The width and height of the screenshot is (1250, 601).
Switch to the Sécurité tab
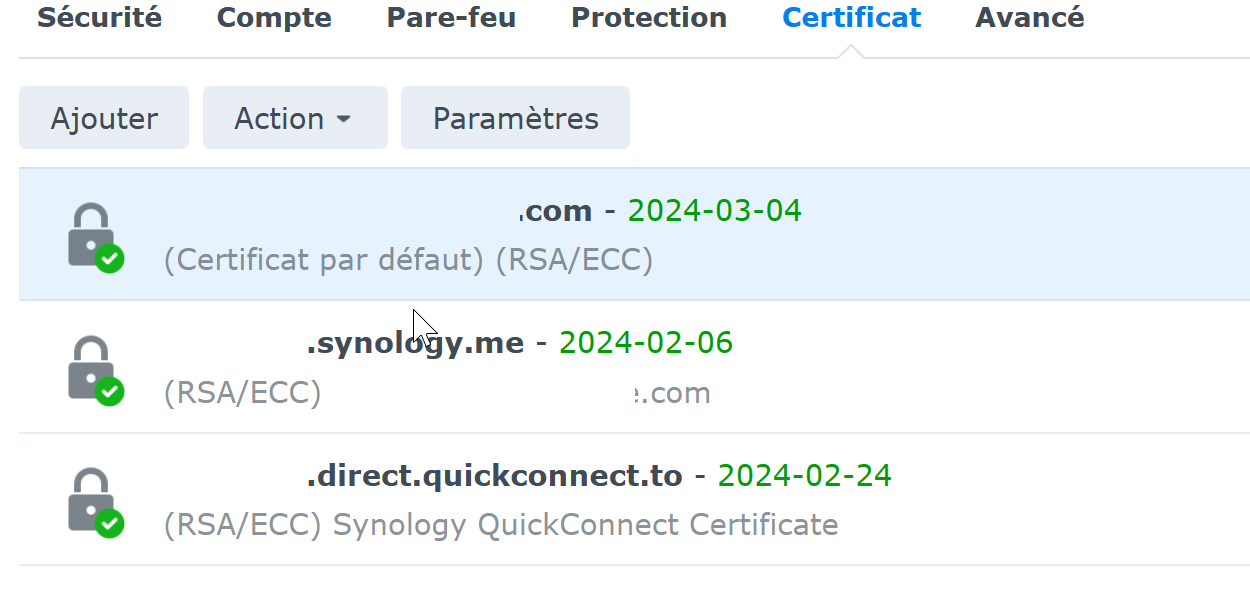[99, 18]
